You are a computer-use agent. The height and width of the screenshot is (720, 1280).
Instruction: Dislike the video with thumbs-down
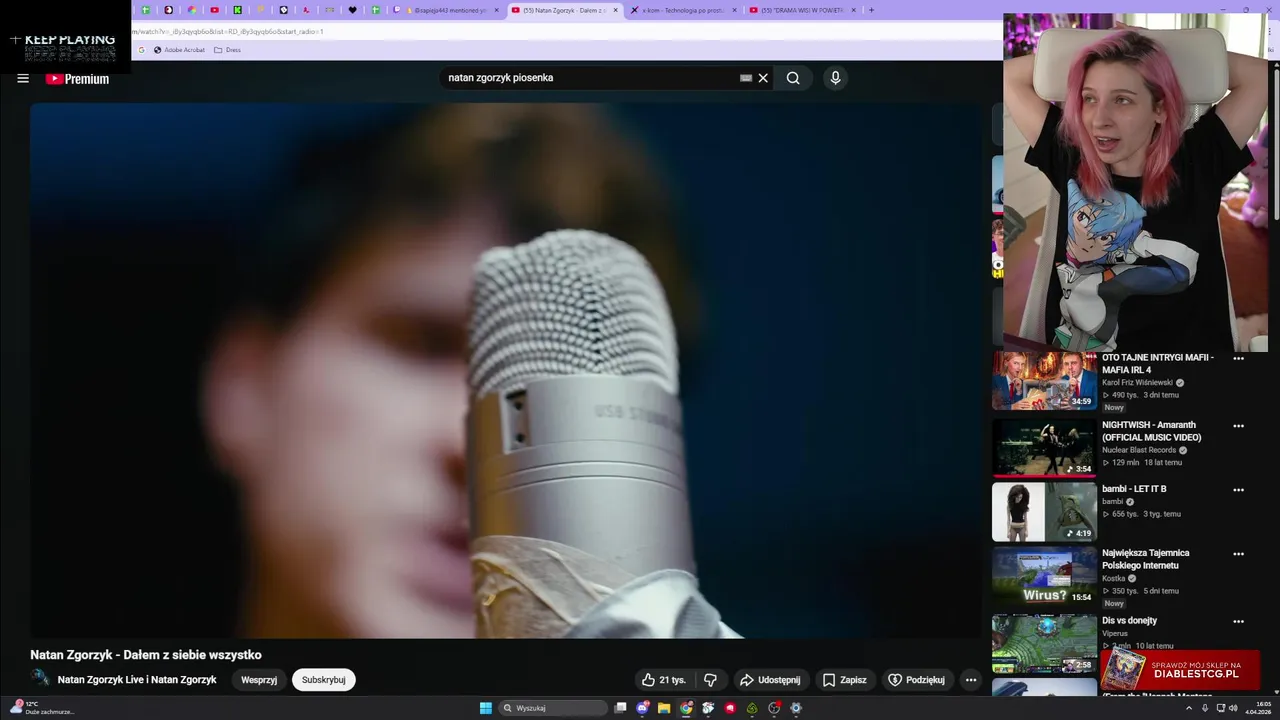[710, 680]
